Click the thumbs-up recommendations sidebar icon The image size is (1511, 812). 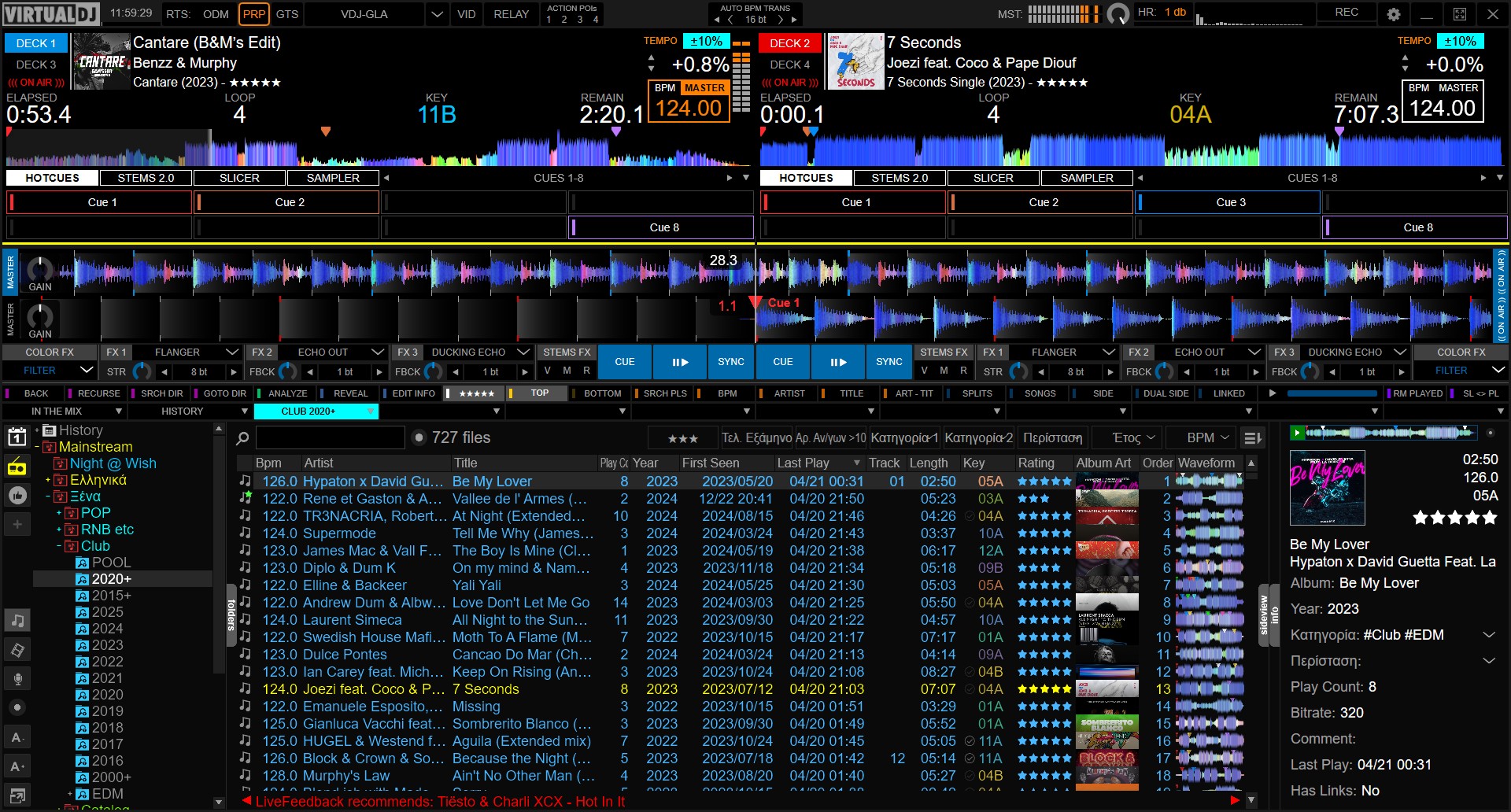(x=17, y=495)
